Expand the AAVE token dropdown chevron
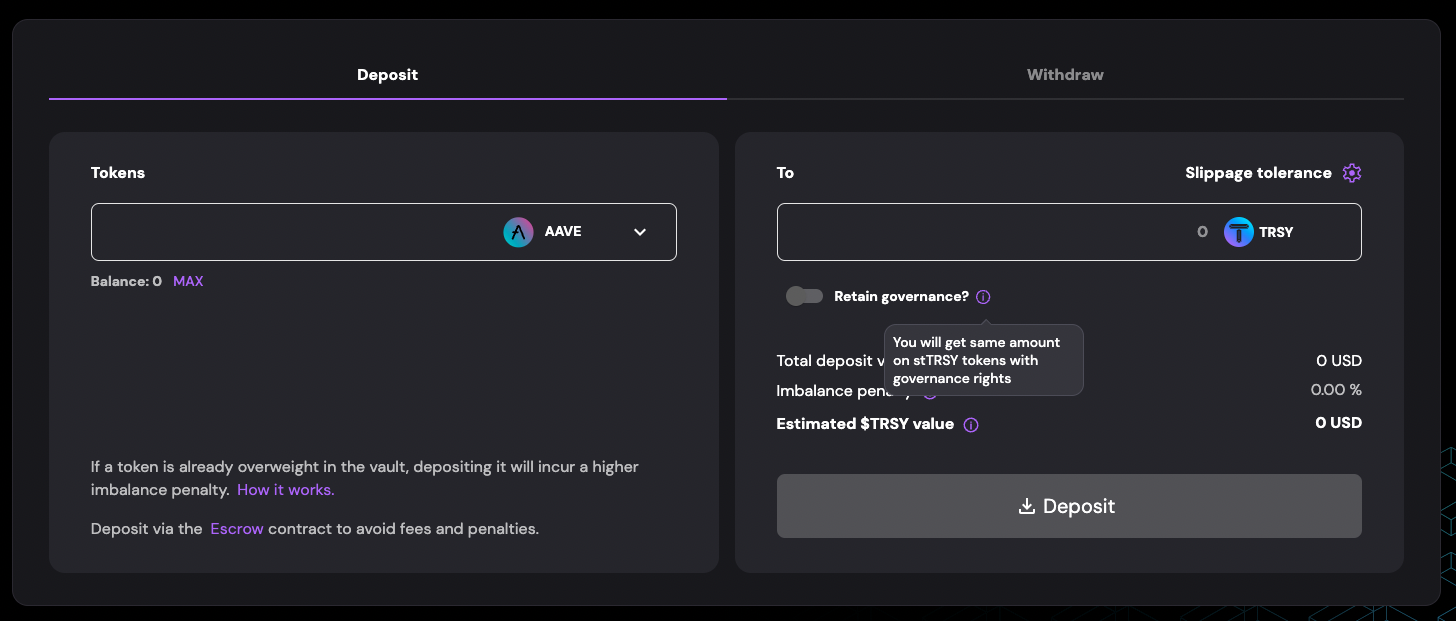Viewport: 1456px width, 621px height. click(x=640, y=232)
